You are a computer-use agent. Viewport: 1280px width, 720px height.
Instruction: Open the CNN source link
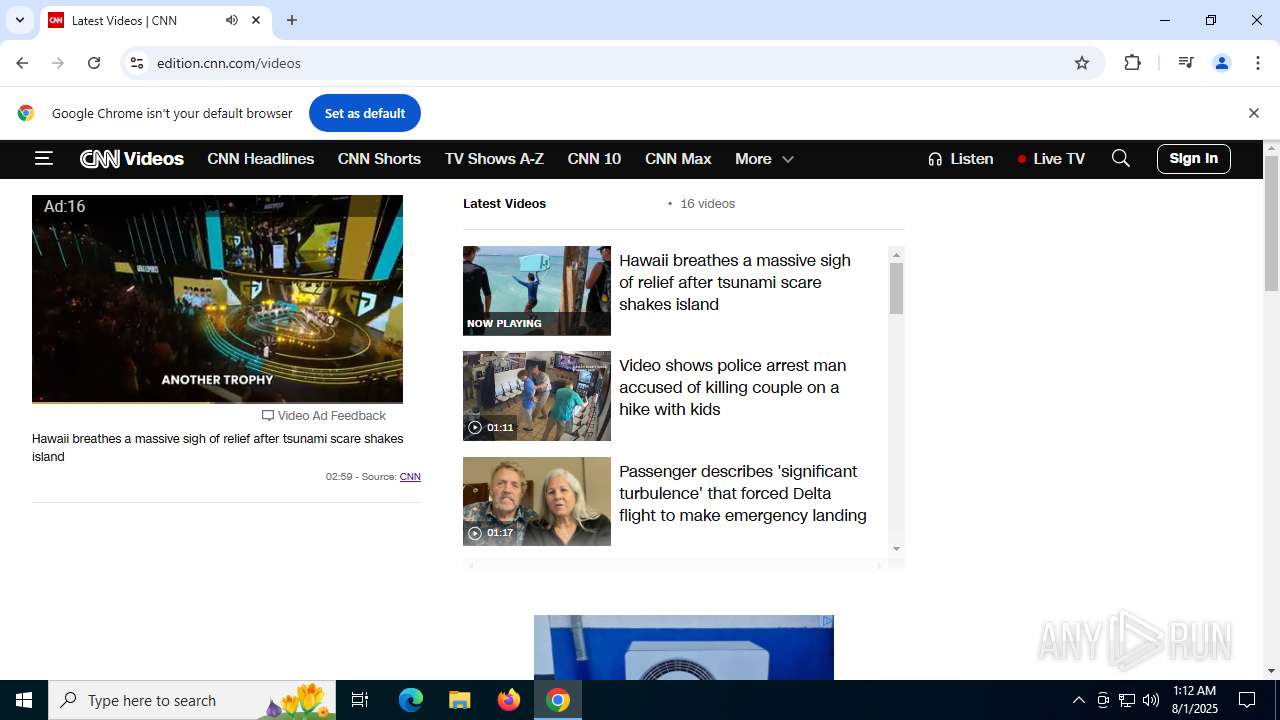(410, 477)
